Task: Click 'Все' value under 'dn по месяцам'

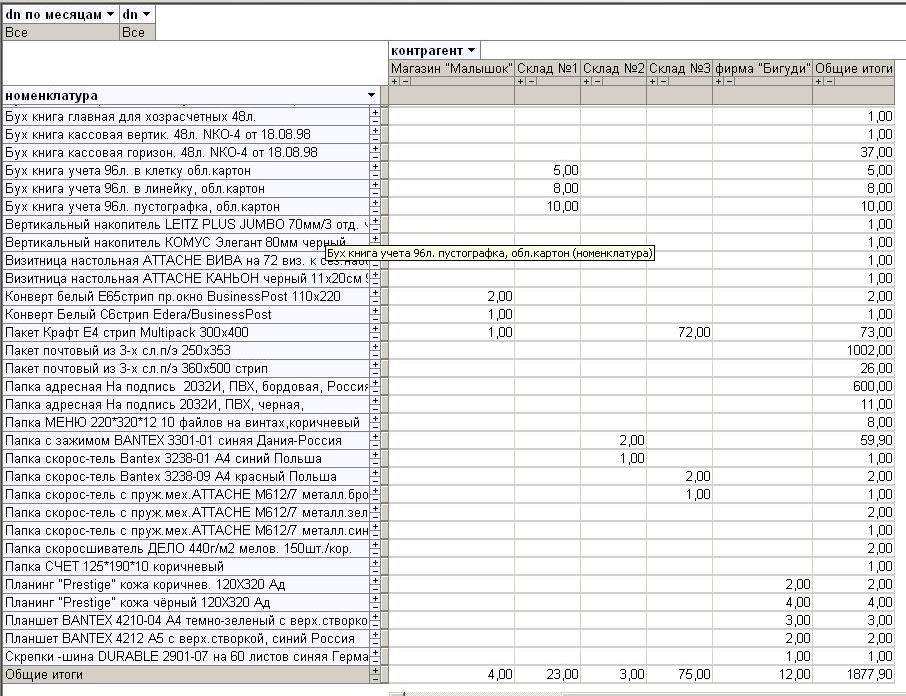Action: click(x=60, y=32)
